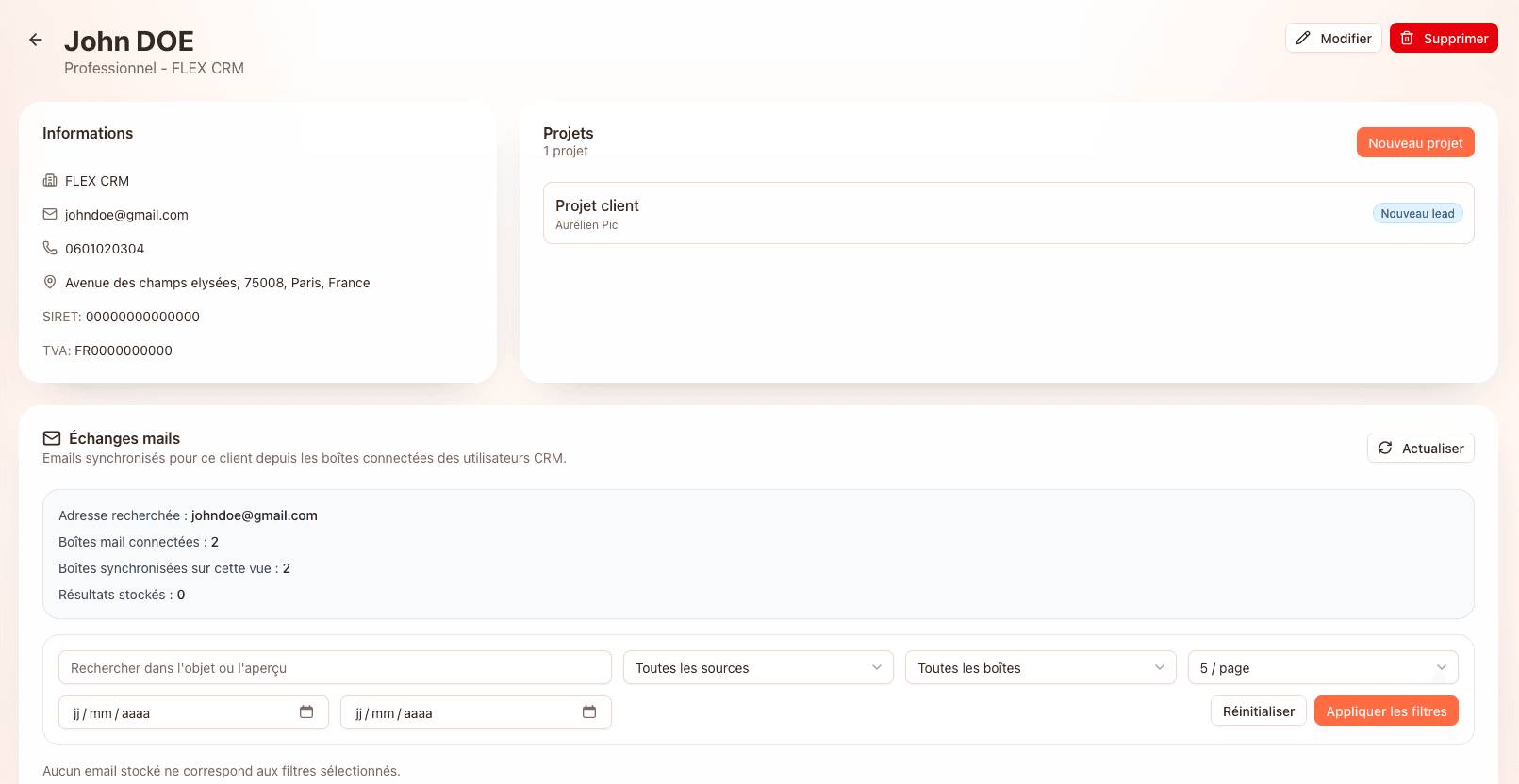Open the calendar picker of the first date field
Screen dimensions: 1519x784
[x=306, y=711]
